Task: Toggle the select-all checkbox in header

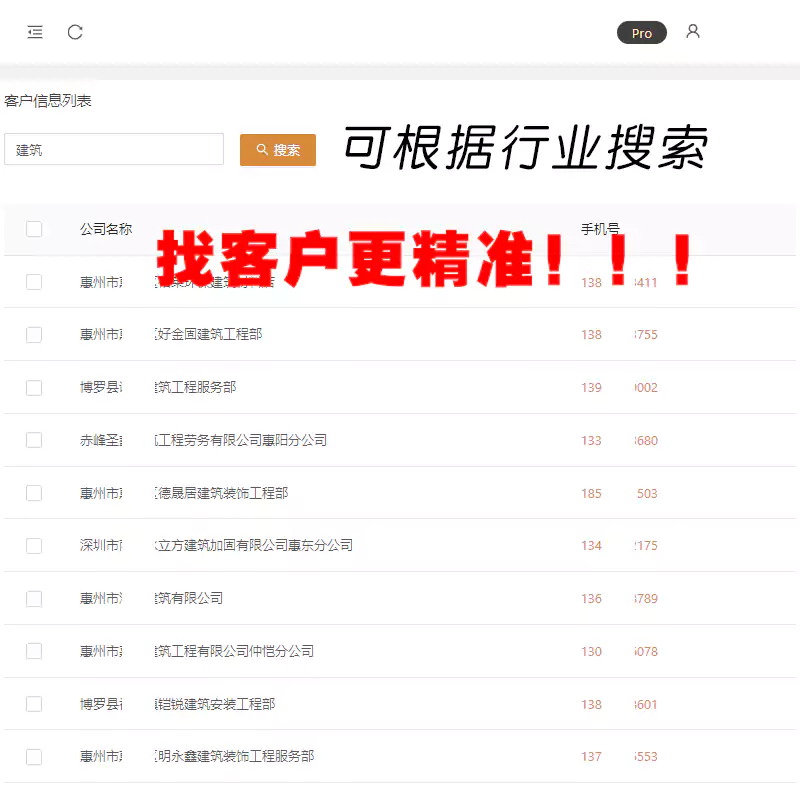Action: [x=34, y=229]
